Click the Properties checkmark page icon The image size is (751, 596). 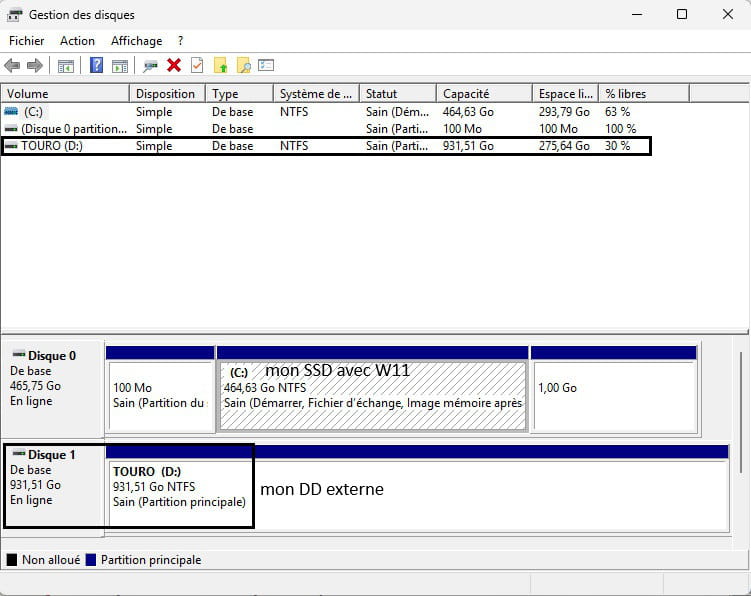pyautogui.click(x=197, y=66)
